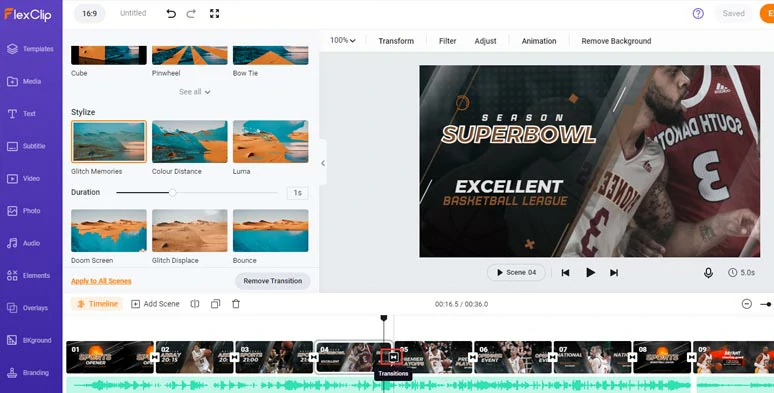Select the Colour Distance transition thumbnail

(x=190, y=142)
